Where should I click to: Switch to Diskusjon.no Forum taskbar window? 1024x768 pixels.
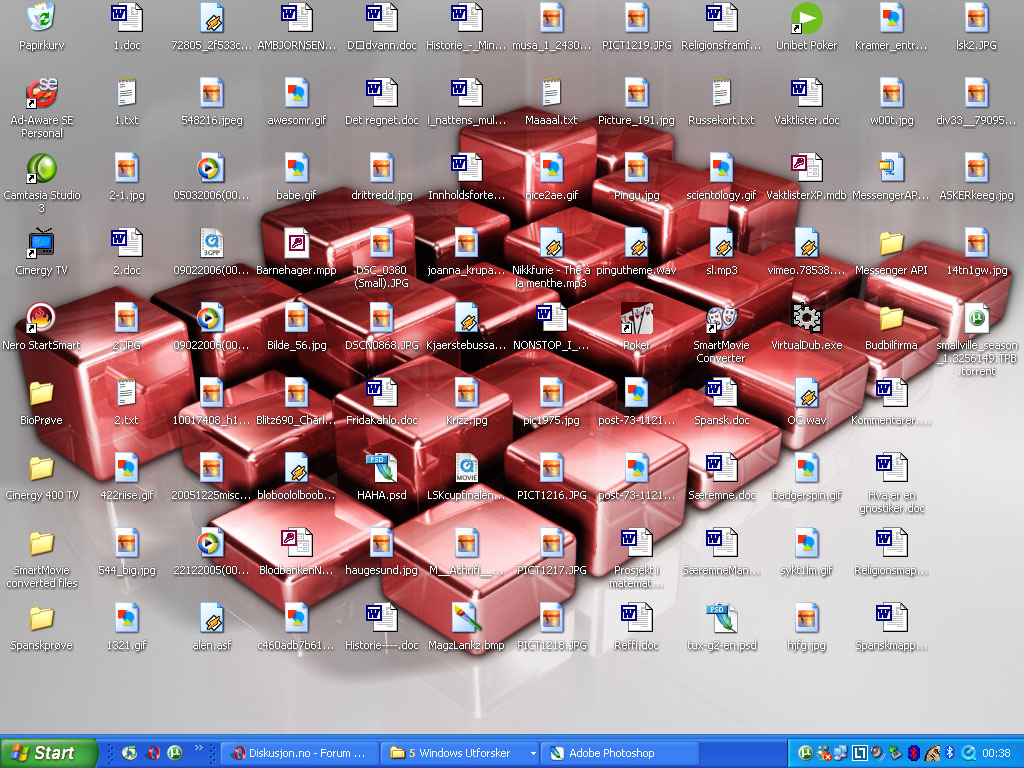click(300, 753)
